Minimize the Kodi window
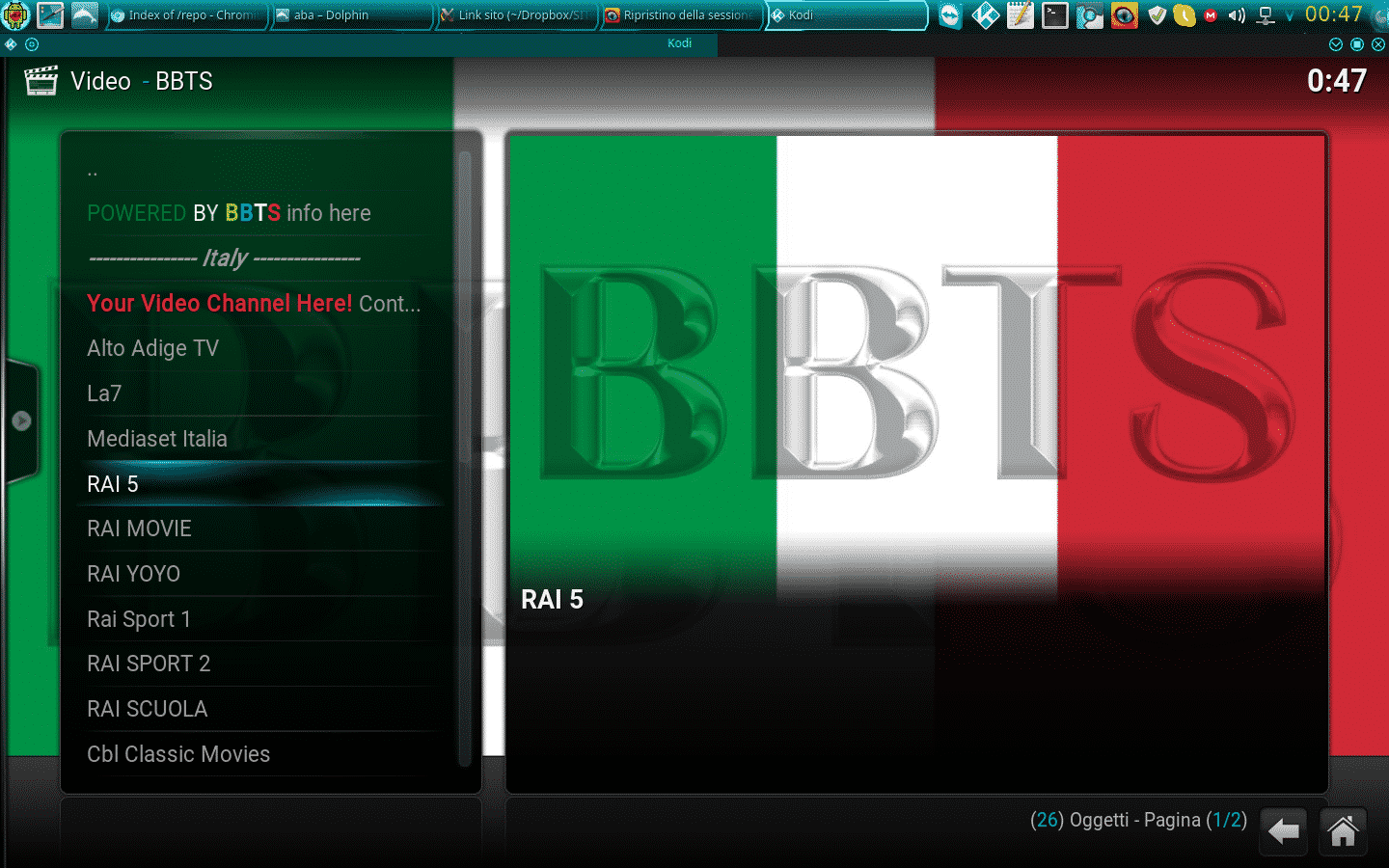Screen dimensions: 1389x868 [x=1336, y=44]
